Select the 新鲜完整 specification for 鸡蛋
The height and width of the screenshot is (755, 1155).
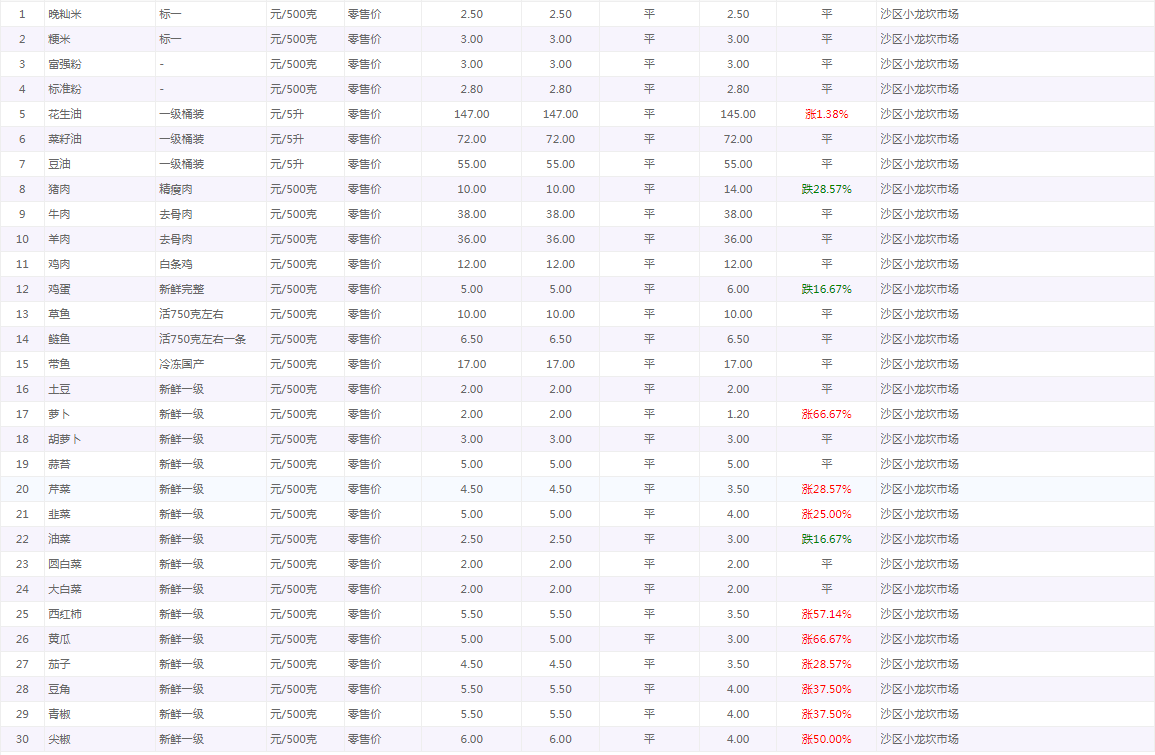click(182, 289)
